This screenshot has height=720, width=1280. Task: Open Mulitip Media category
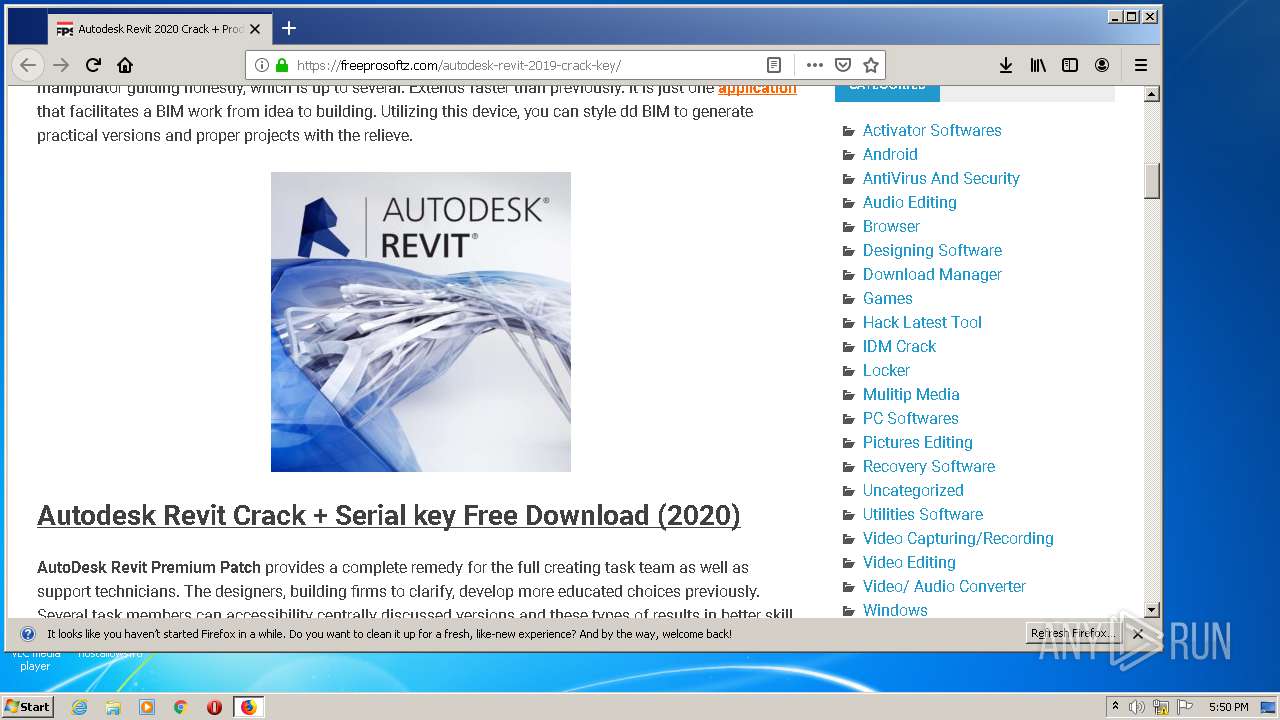tap(911, 394)
